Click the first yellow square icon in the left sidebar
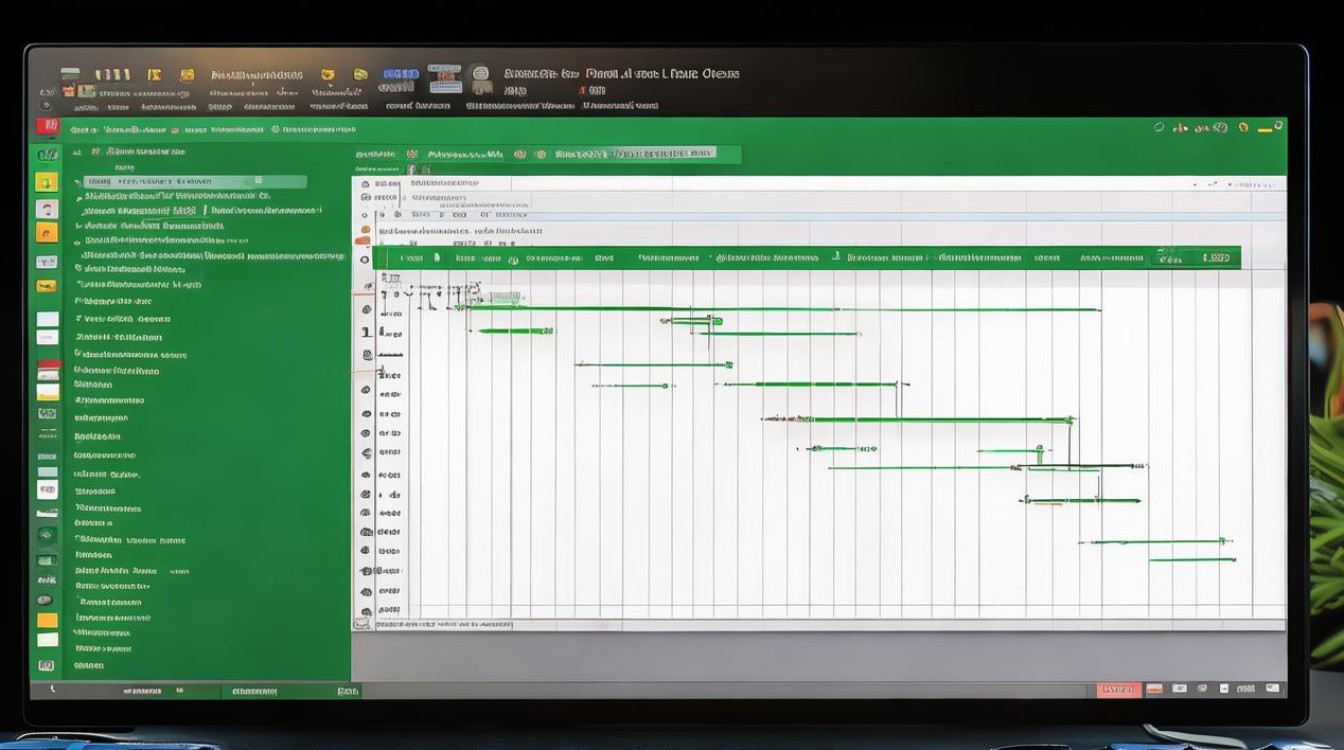Screen dimensions: 1344x750 (46, 182)
